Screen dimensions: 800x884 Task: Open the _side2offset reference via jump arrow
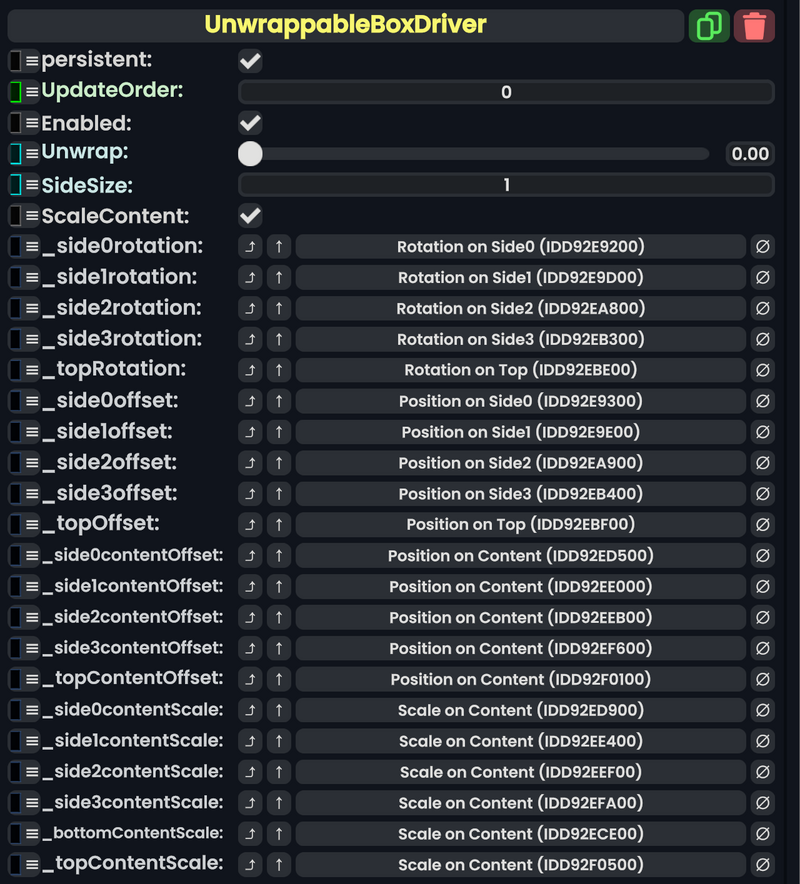click(249, 462)
